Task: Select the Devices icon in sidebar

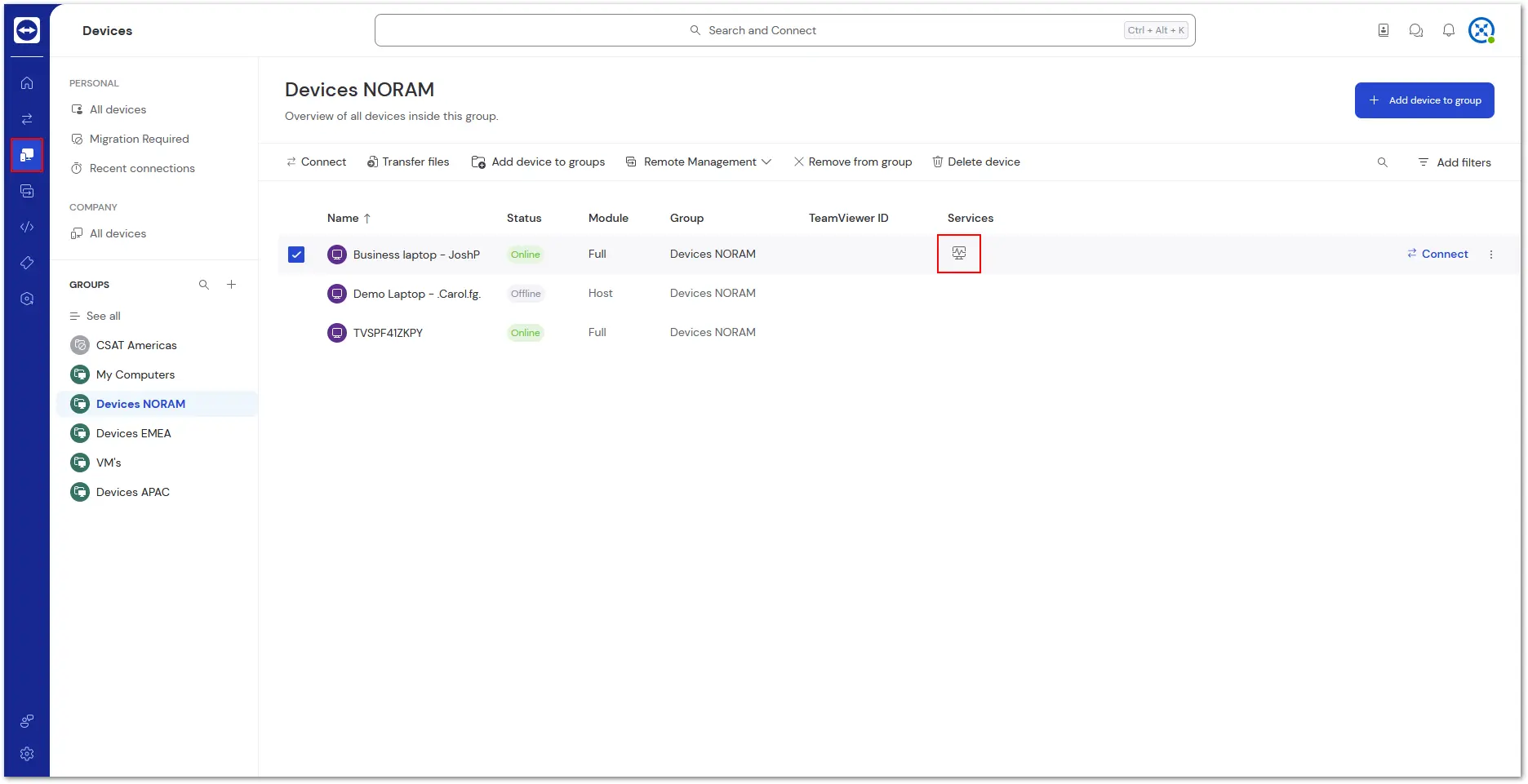Action: [27, 155]
